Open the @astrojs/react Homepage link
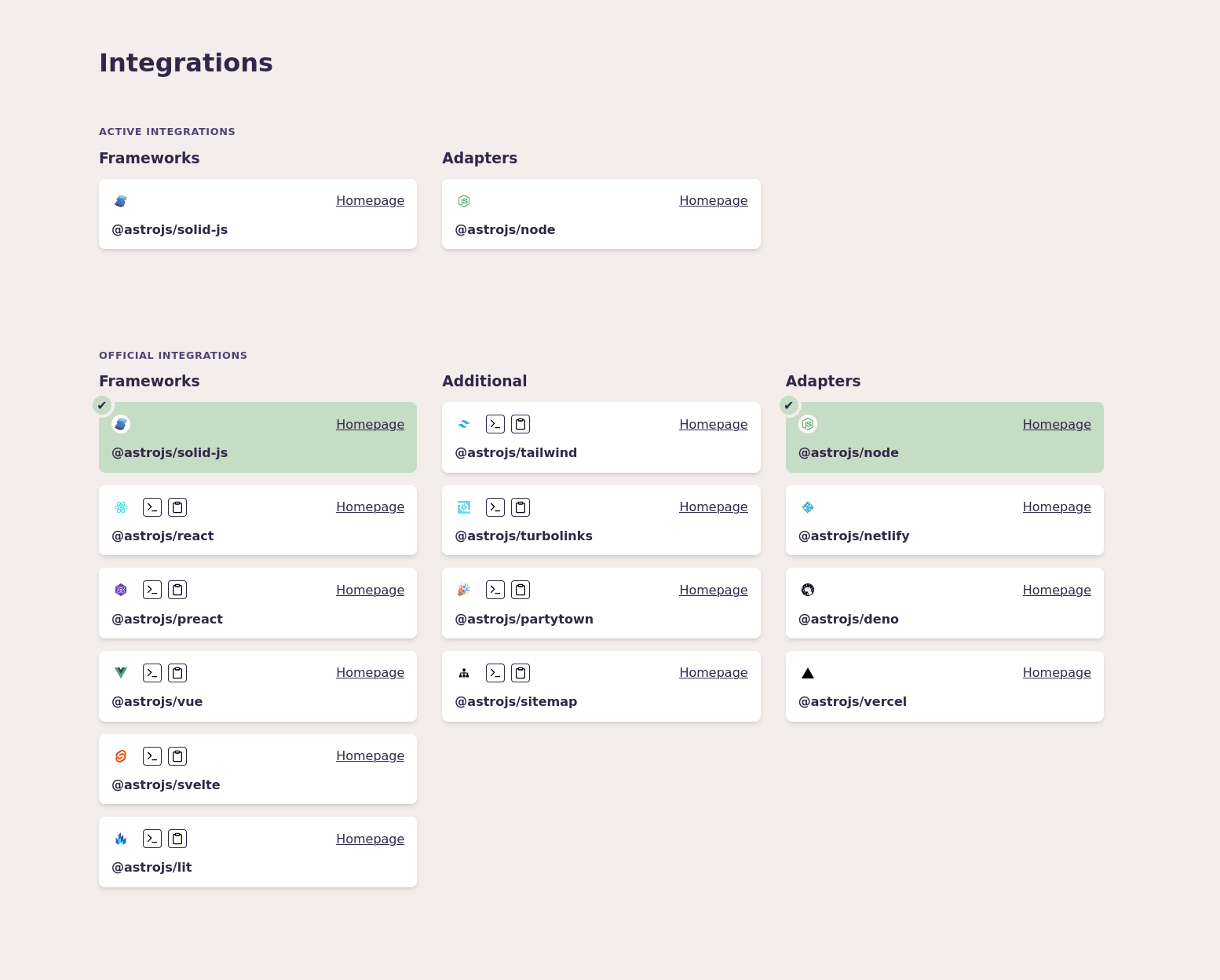The image size is (1220, 980). coord(370,507)
